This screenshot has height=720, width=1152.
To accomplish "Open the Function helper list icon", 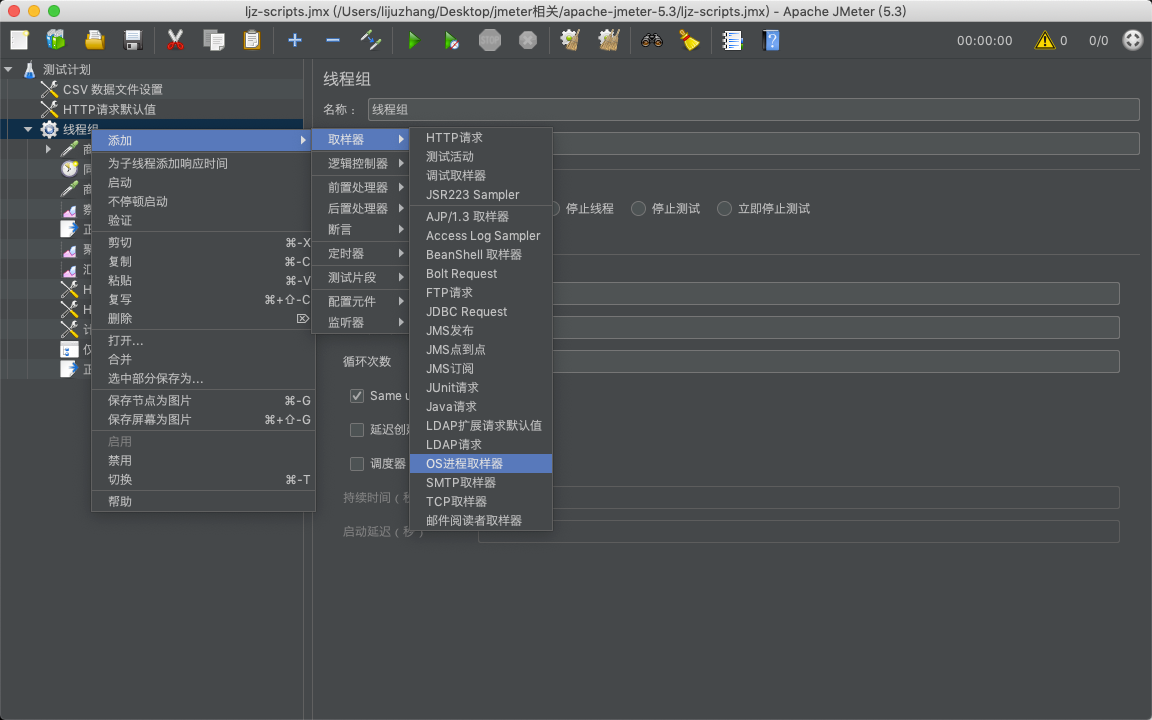I will click(732, 40).
